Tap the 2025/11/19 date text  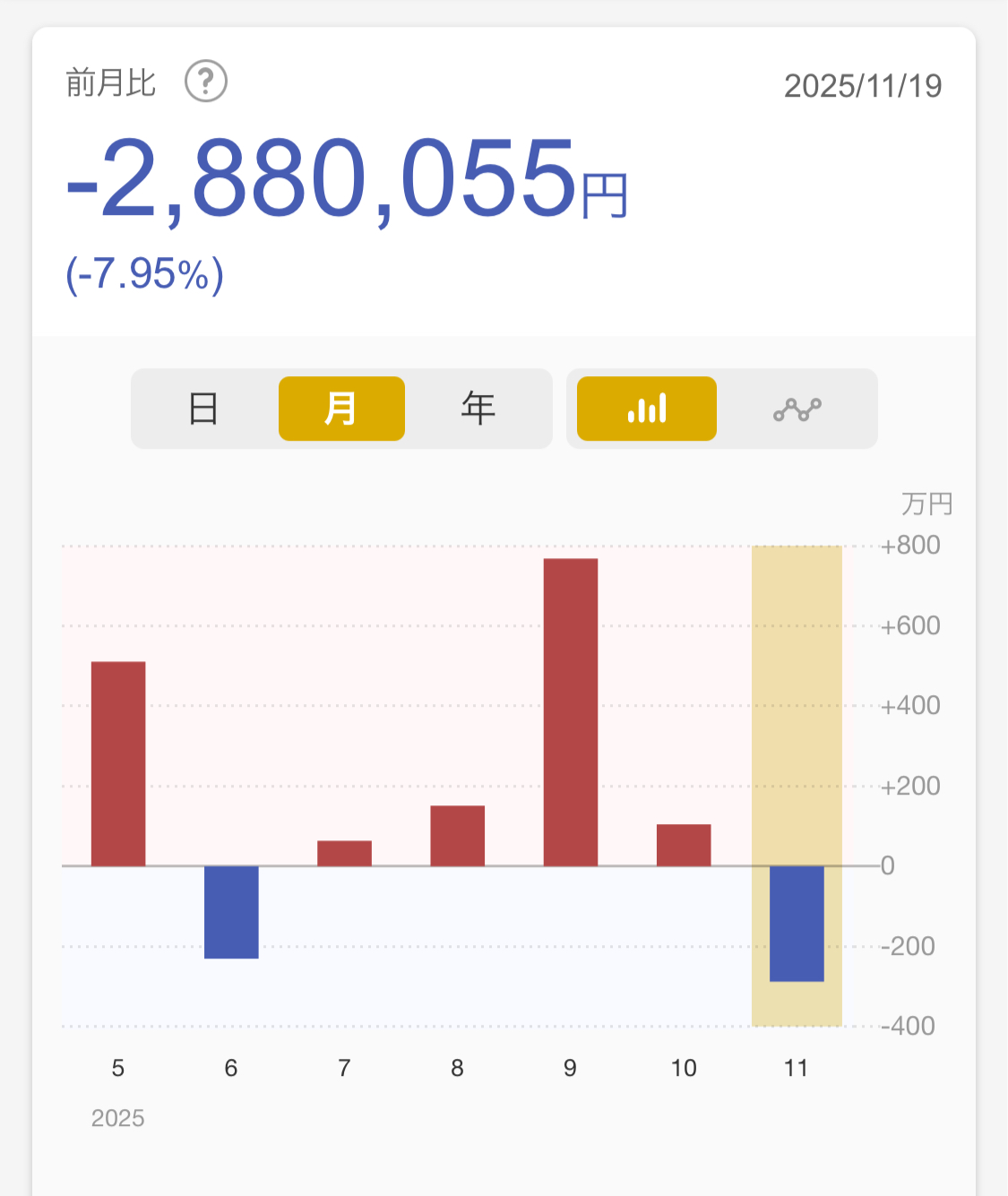coord(862,86)
